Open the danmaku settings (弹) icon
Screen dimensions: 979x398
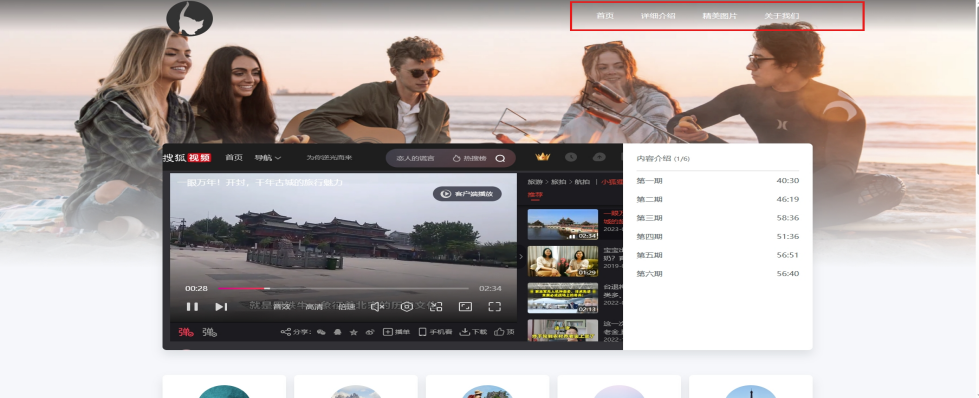(209, 332)
